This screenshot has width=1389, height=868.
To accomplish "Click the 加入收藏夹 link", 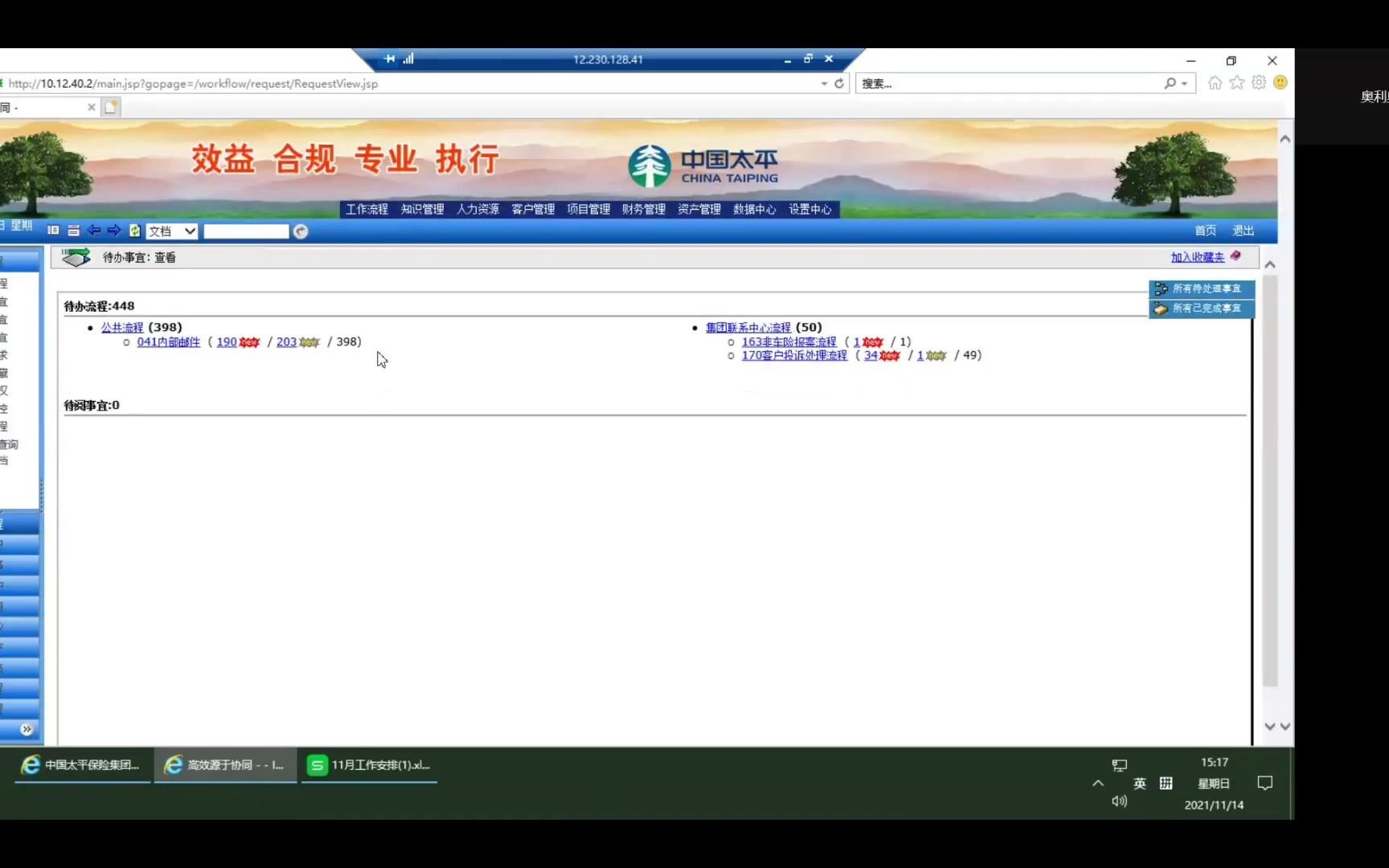I will [x=1198, y=257].
